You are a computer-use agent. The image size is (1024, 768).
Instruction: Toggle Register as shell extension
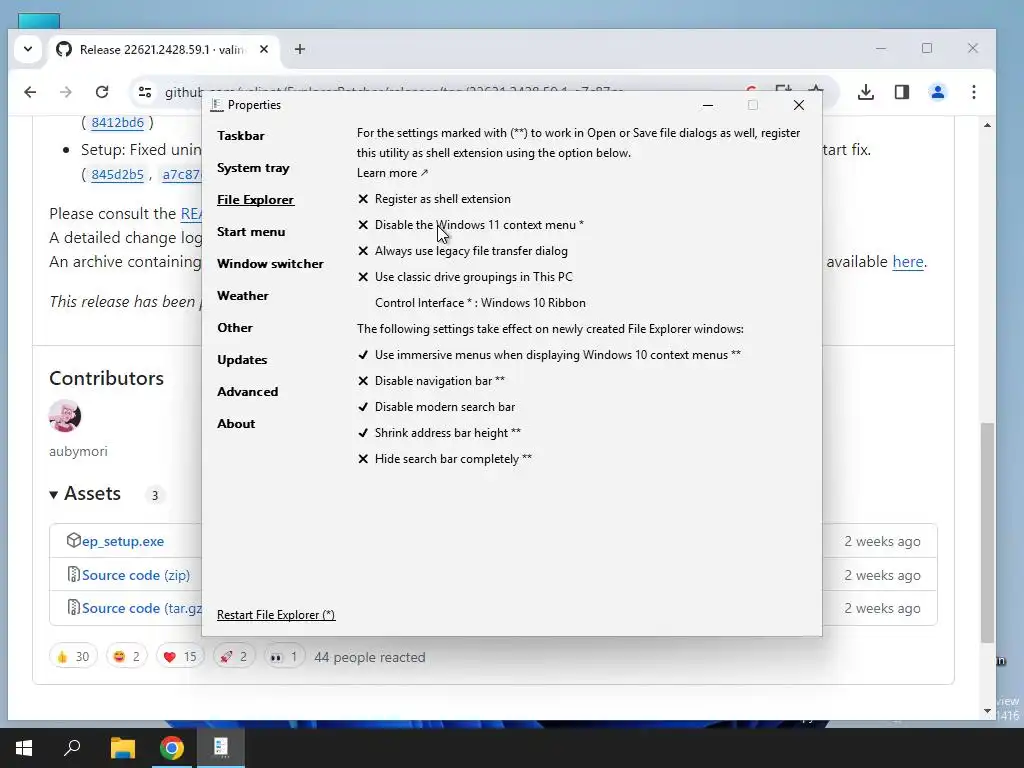434,199
